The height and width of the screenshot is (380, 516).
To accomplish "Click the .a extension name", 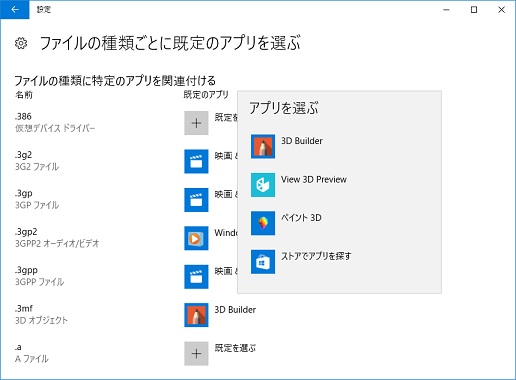I will (18, 347).
